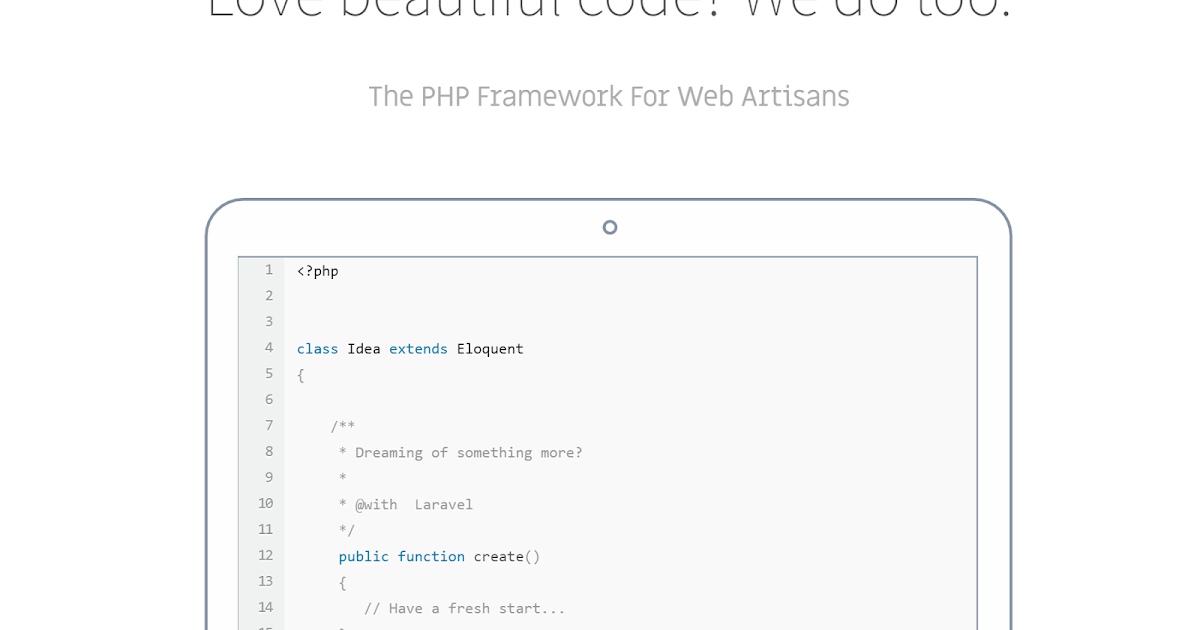This screenshot has width=1200, height=630.
Task: Click the opening brace on line 5
Action: pos(300,375)
